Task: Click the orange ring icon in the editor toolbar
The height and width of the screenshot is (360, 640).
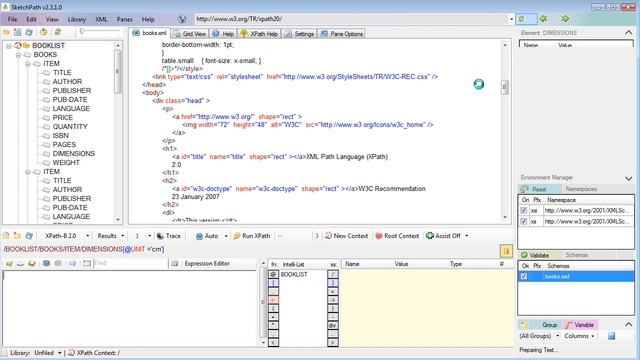Action: [x=32, y=264]
